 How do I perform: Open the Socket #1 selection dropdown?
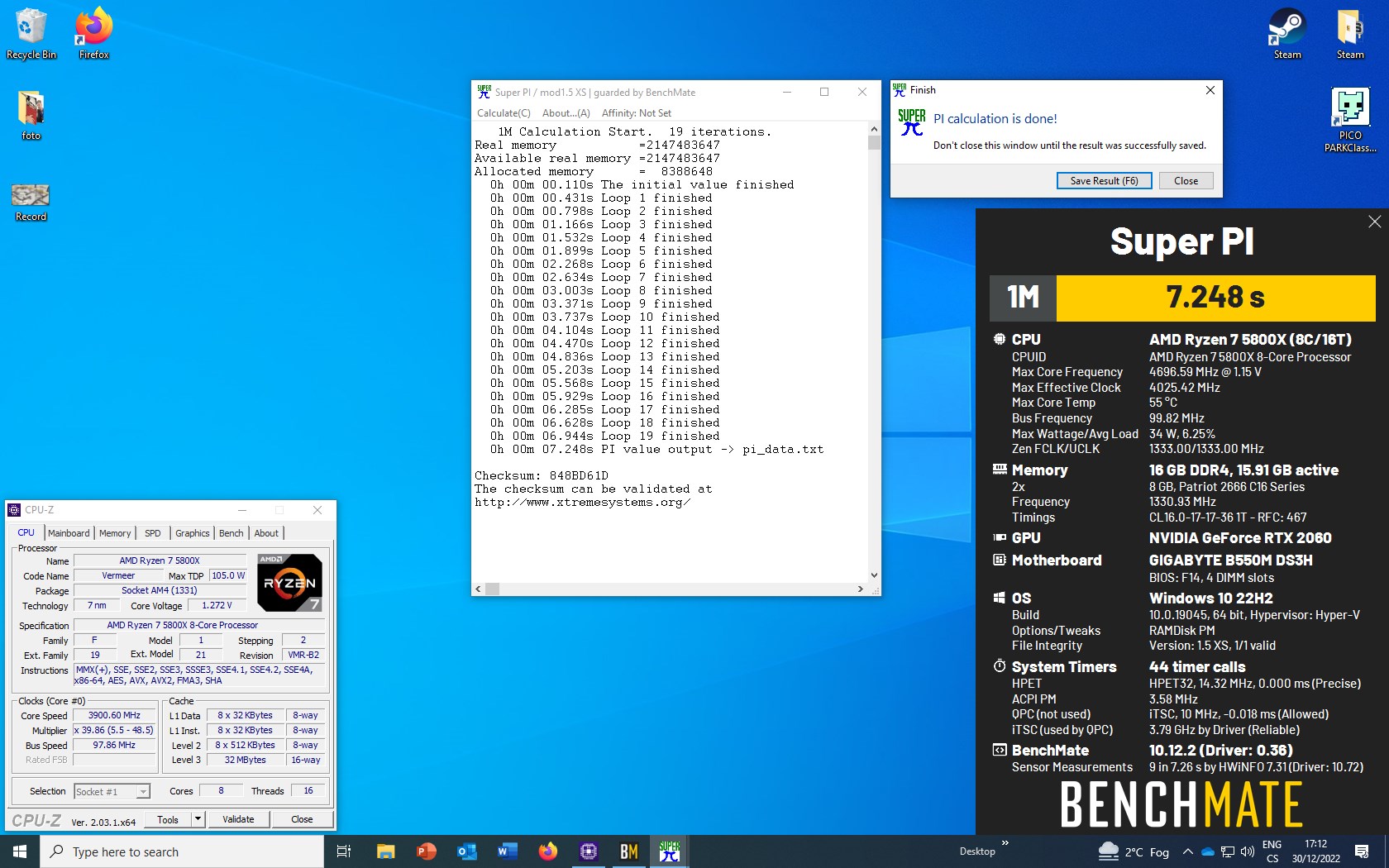tap(112, 792)
